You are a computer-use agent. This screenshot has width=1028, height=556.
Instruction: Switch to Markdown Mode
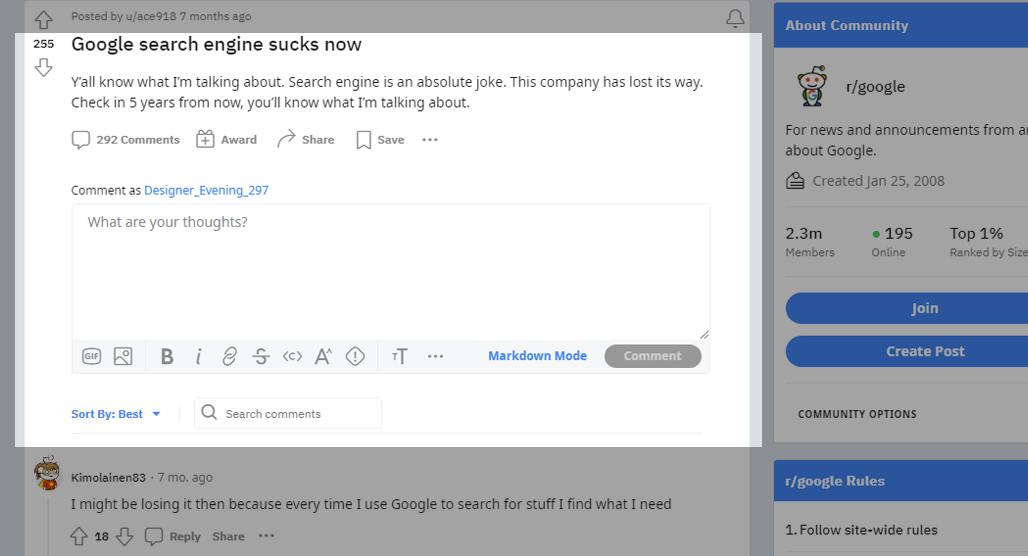pyautogui.click(x=538, y=355)
